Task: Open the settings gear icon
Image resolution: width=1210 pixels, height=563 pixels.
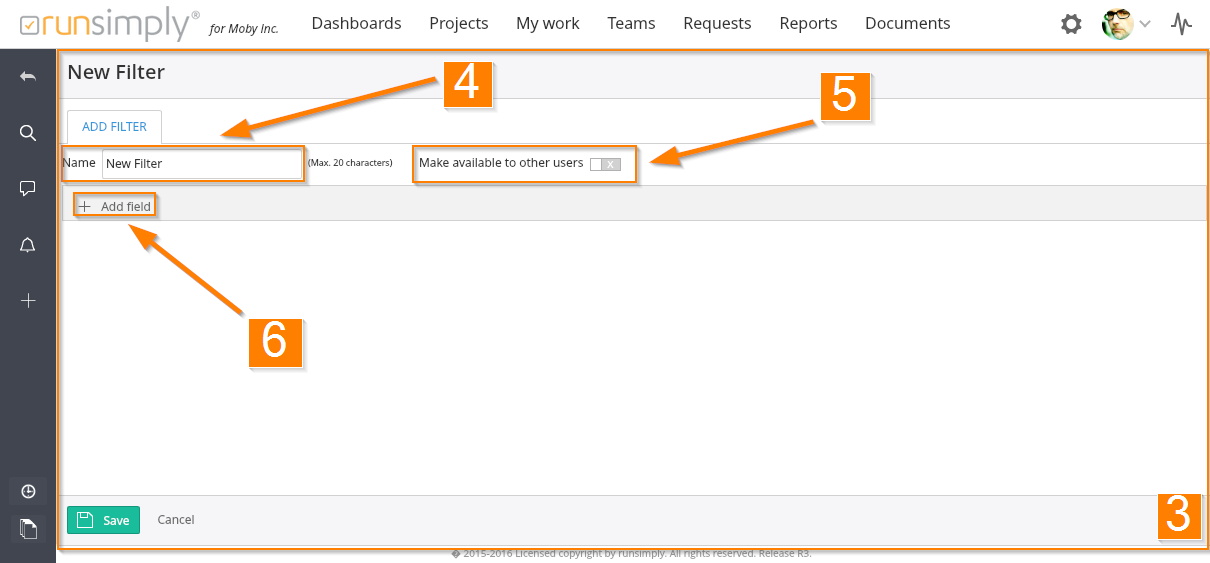Action: (x=1071, y=24)
